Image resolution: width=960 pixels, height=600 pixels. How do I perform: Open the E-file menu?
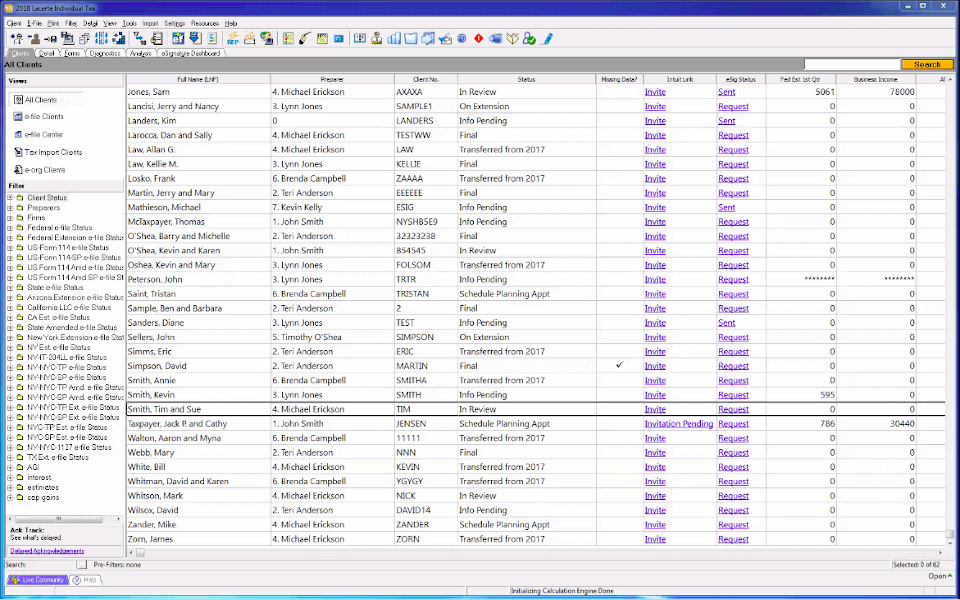(x=34, y=23)
